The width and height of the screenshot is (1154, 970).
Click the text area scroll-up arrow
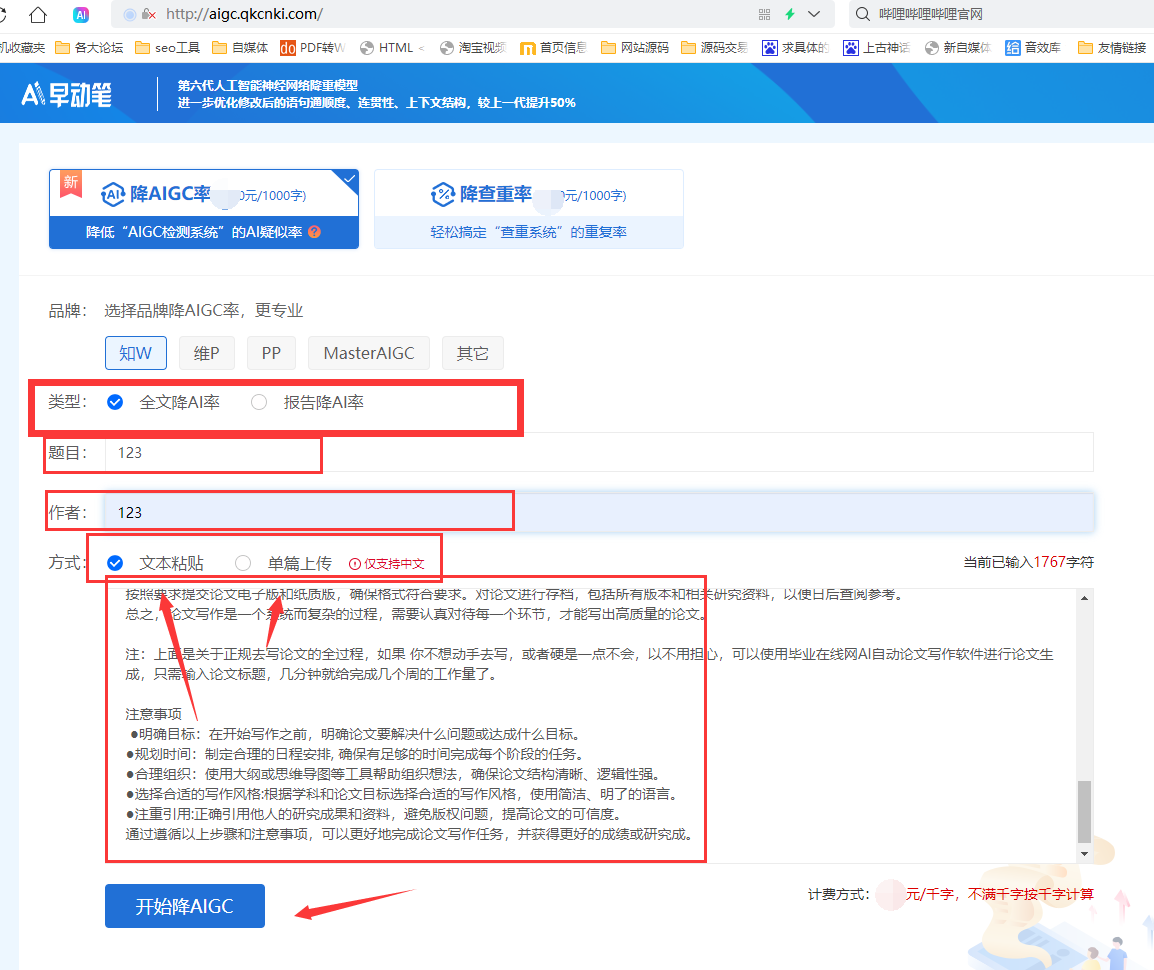click(x=1085, y=598)
